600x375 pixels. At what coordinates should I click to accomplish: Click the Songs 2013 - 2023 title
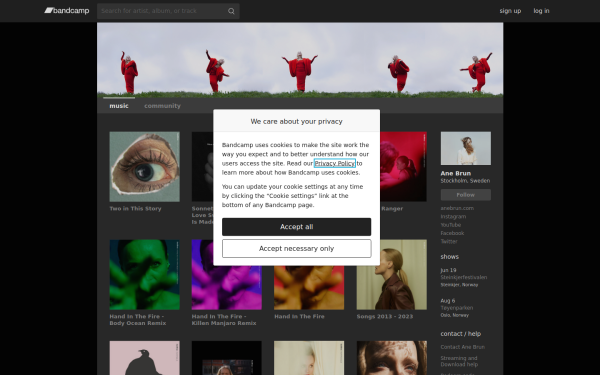(385, 316)
